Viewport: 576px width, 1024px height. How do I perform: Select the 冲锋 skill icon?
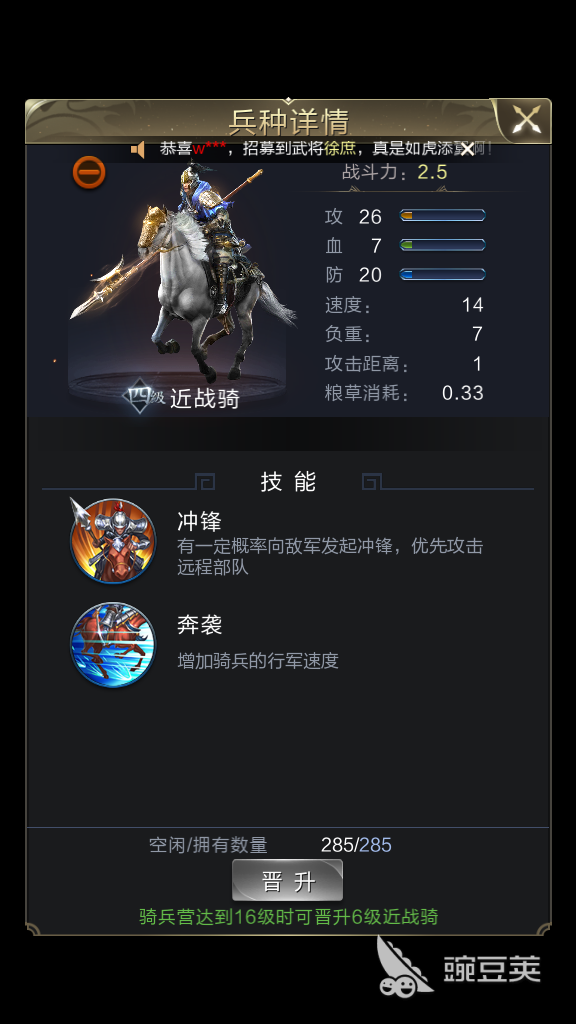[x=113, y=541]
